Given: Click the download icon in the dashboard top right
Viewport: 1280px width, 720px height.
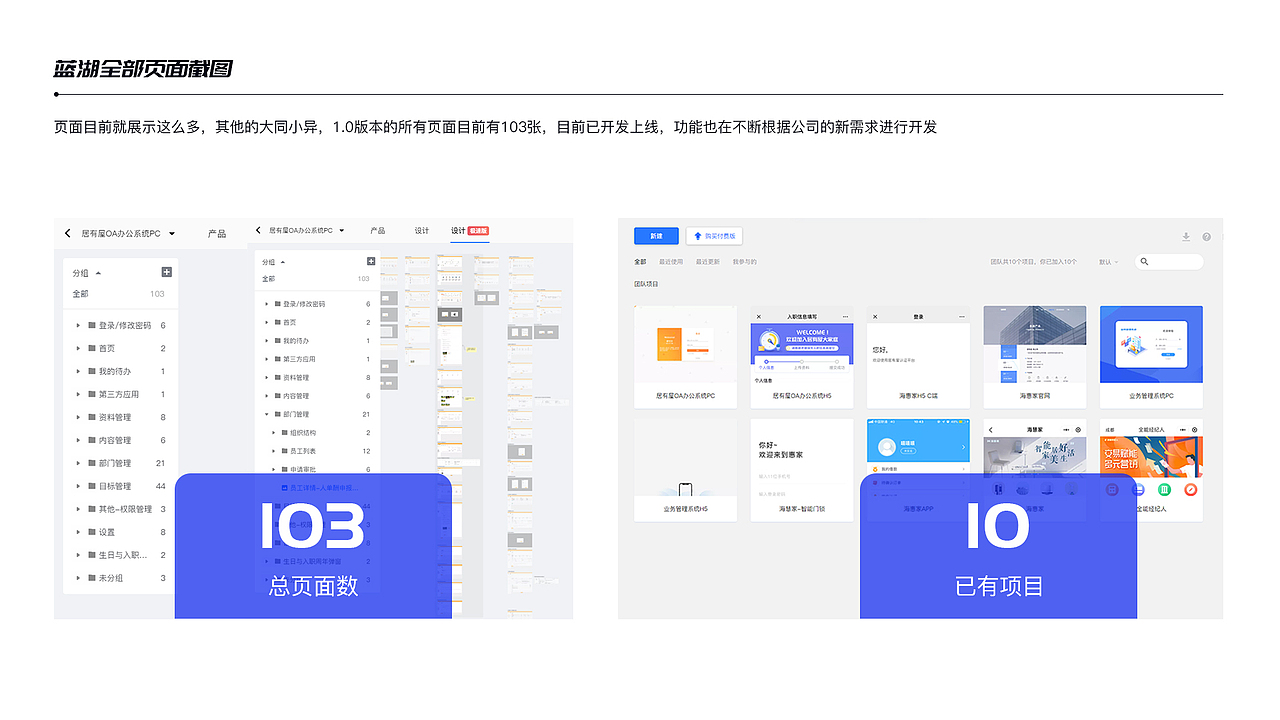Looking at the screenshot, I should pos(1187,236).
